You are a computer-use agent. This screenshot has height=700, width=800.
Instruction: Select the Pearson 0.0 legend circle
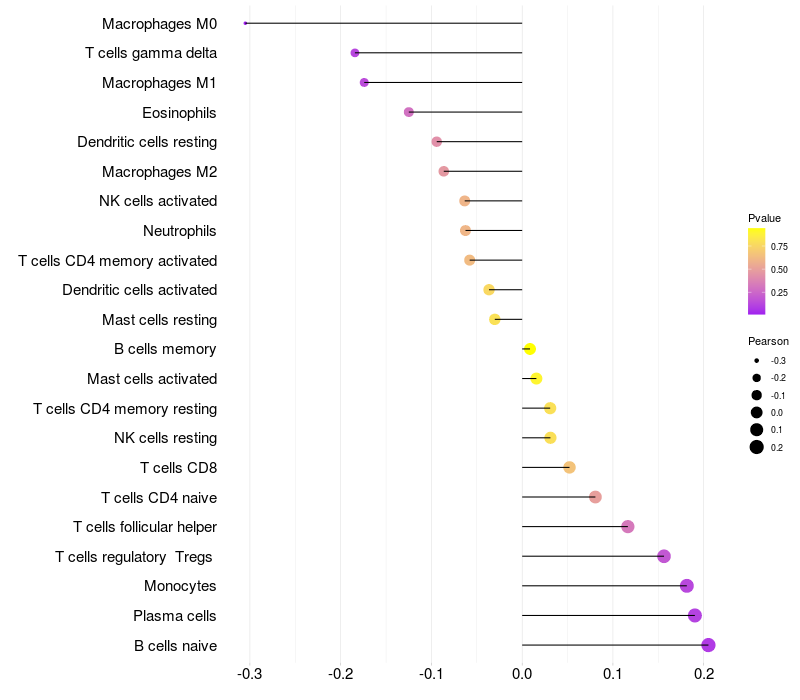coord(757,412)
